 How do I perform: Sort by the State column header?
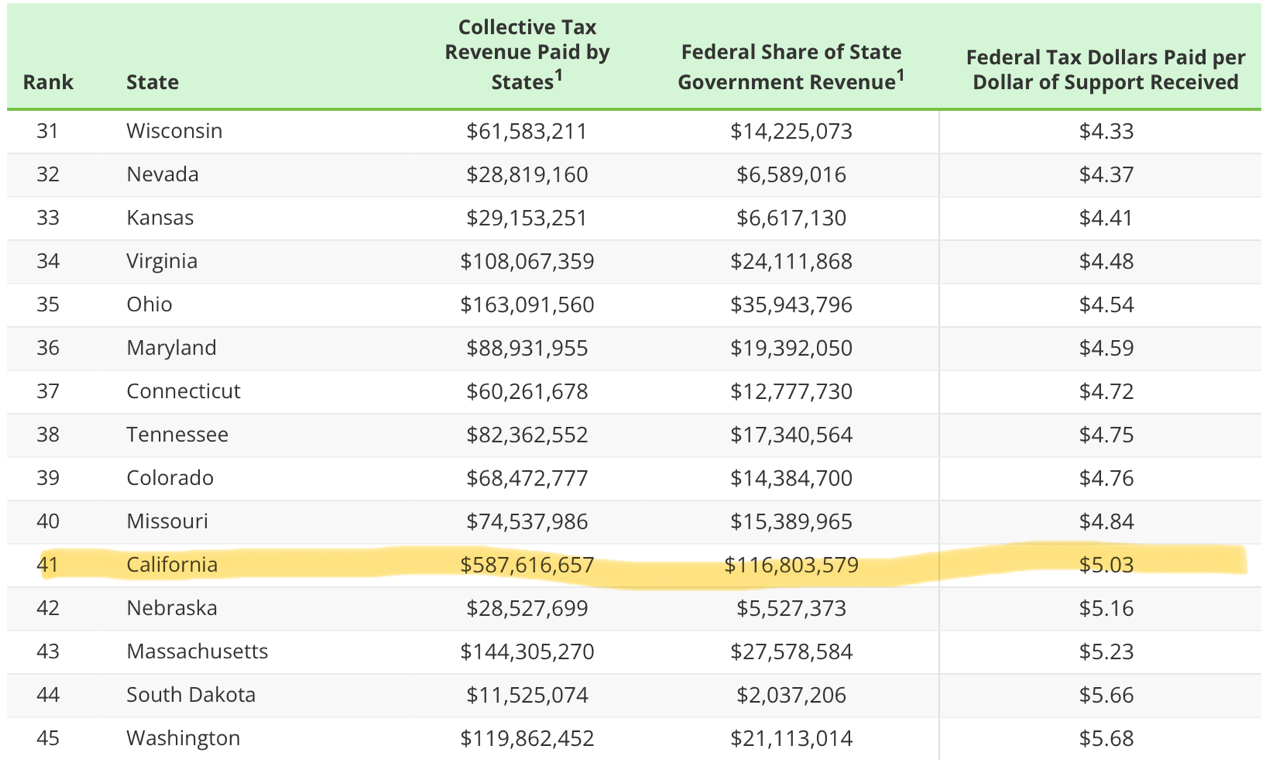[x=152, y=82]
